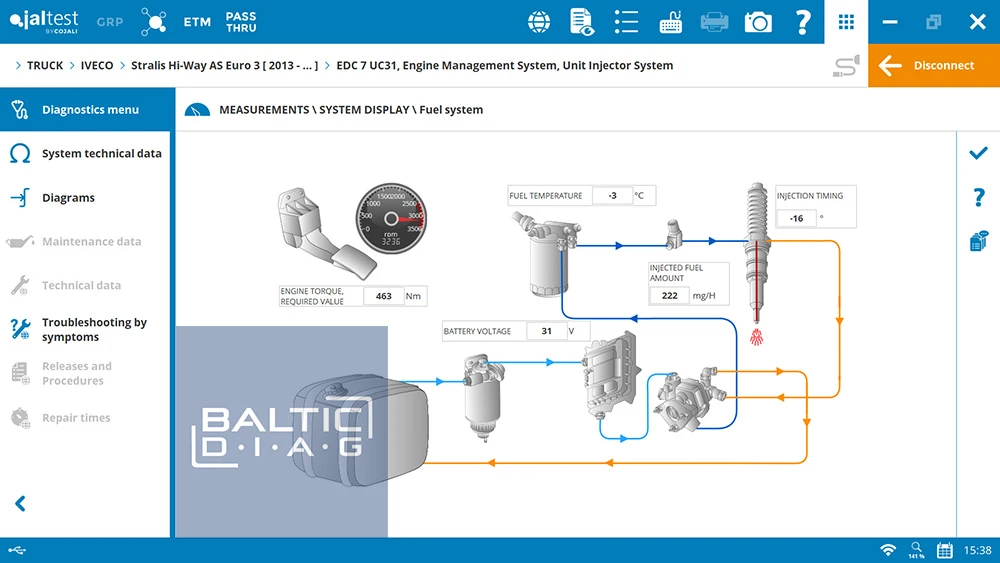Collapse sidebar with back chevron

[x=20, y=504]
